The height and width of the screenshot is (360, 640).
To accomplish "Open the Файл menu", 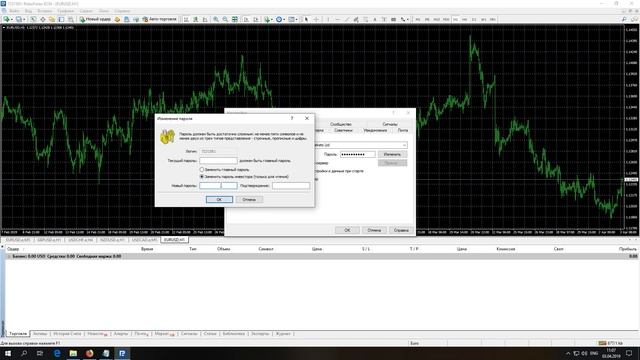I will tap(13, 11).
